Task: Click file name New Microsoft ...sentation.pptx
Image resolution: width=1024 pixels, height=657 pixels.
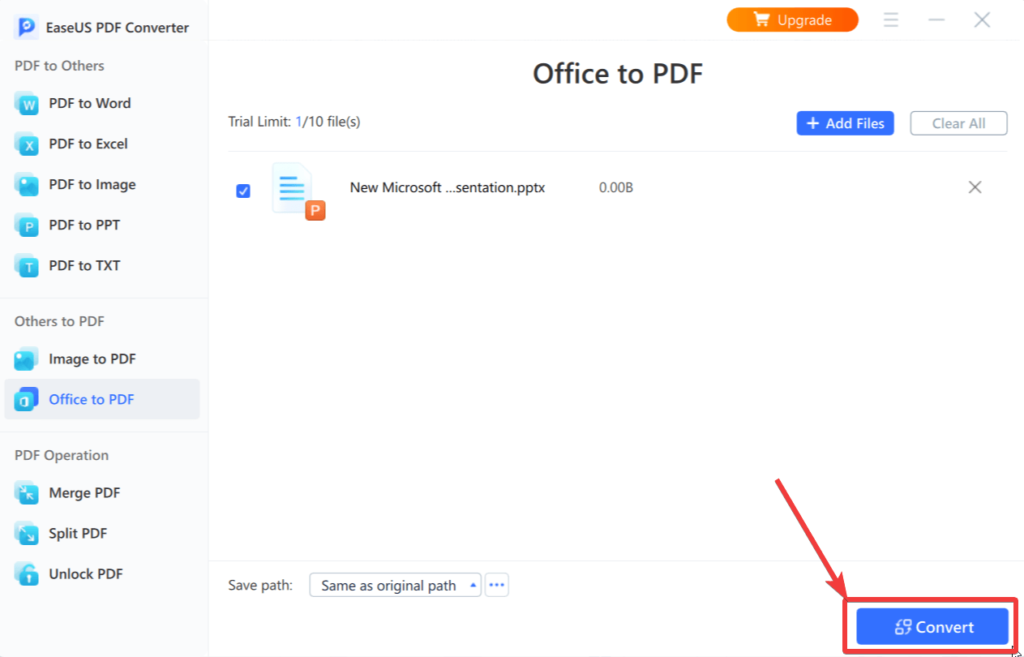Action: coord(447,187)
